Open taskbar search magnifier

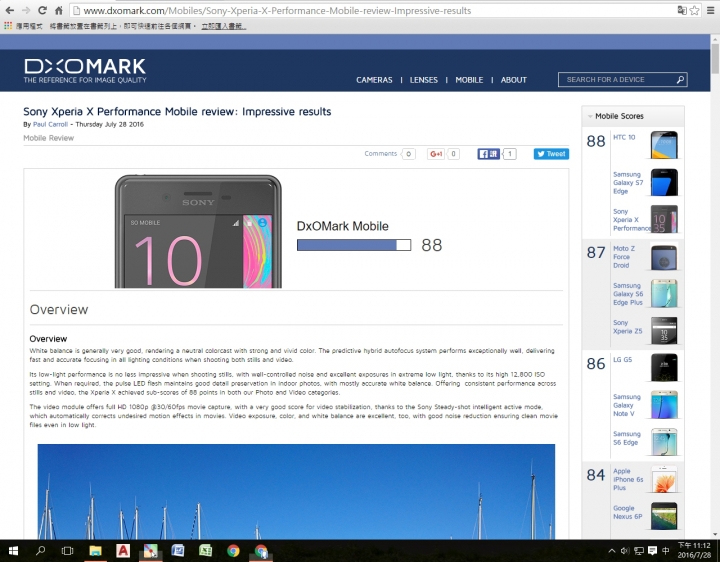[40, 551]
